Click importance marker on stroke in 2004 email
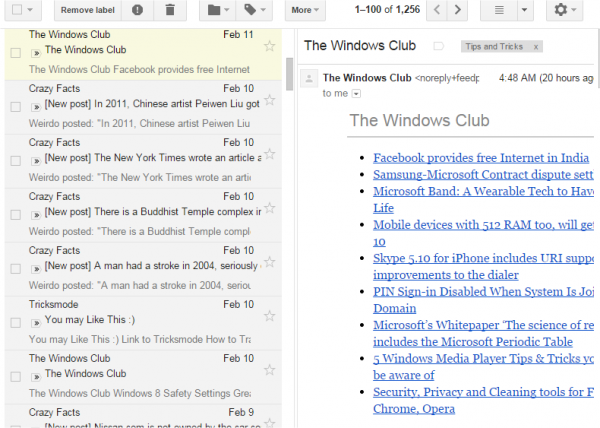Image resolution: width=600 pixels, height=428 pixels. point(36,269)
